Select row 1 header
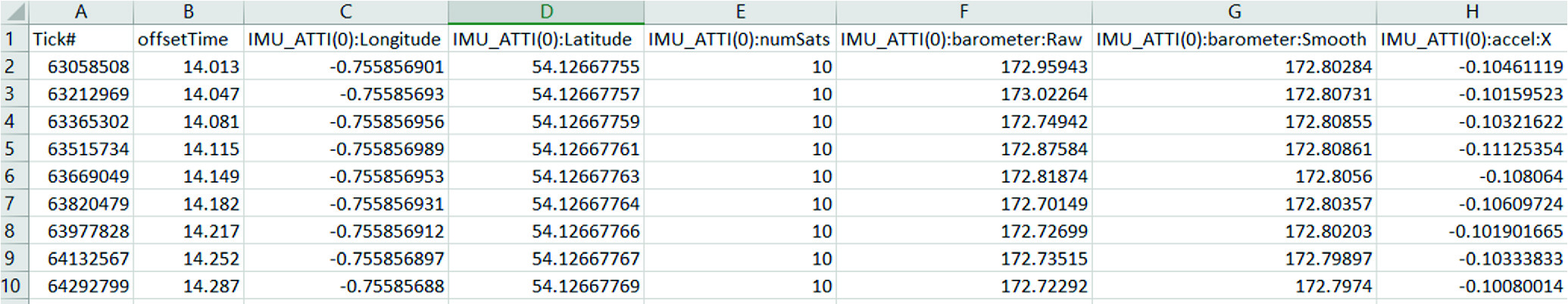Viewport: 1568px width, 304px height. [x=11, y=39]
